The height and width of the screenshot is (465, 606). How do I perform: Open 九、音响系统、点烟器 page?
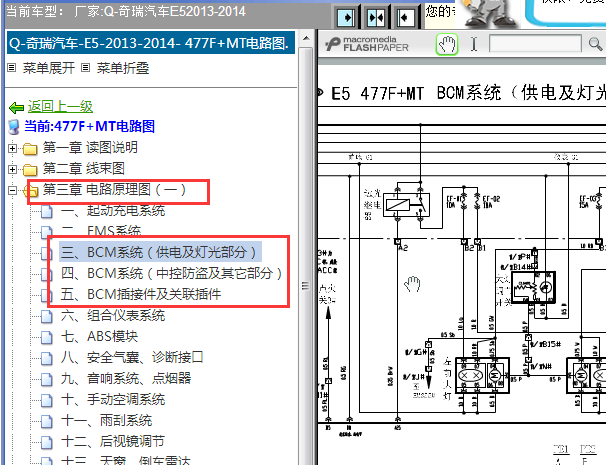point(126,378)
